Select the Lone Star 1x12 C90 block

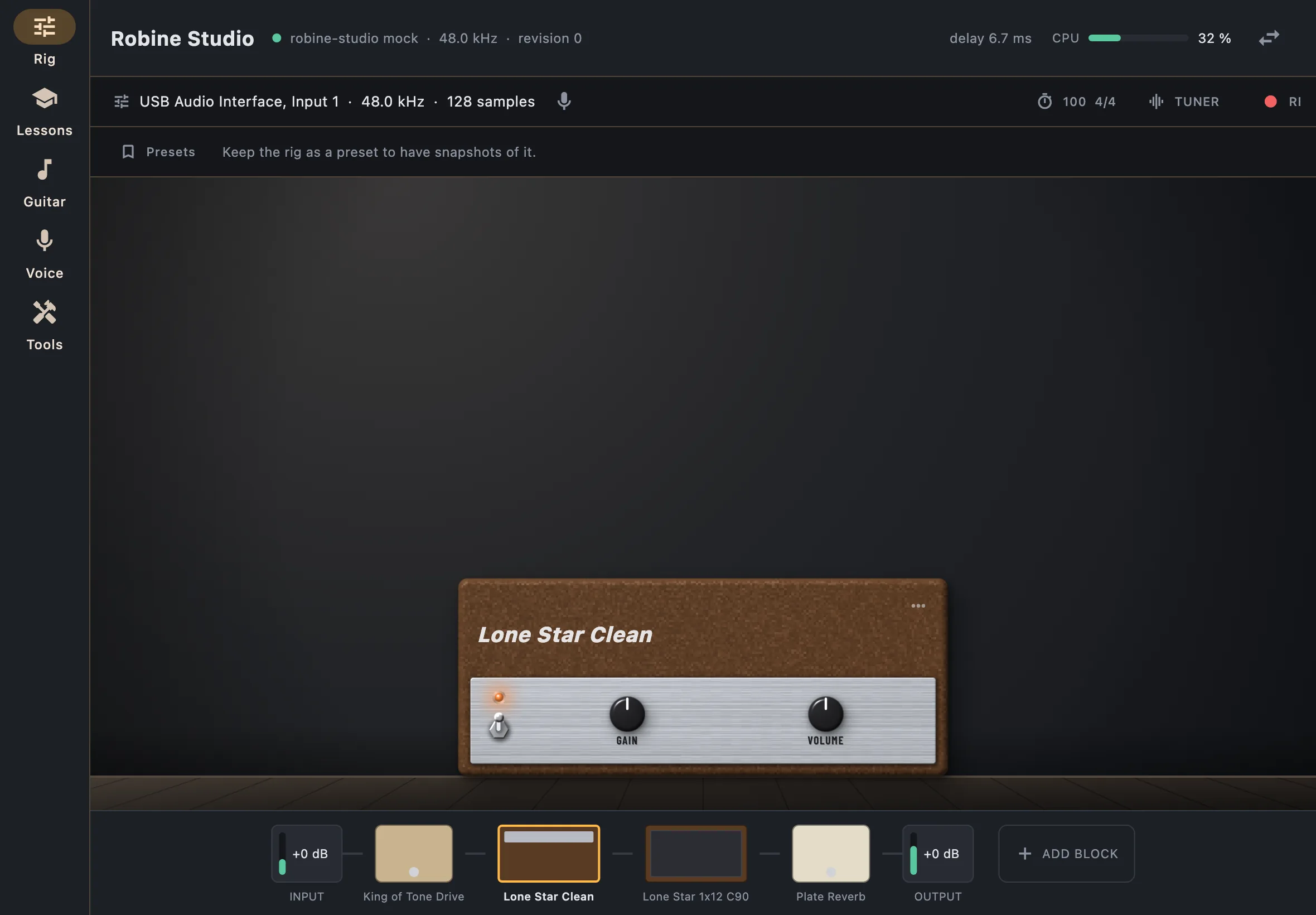pos(695,854)
